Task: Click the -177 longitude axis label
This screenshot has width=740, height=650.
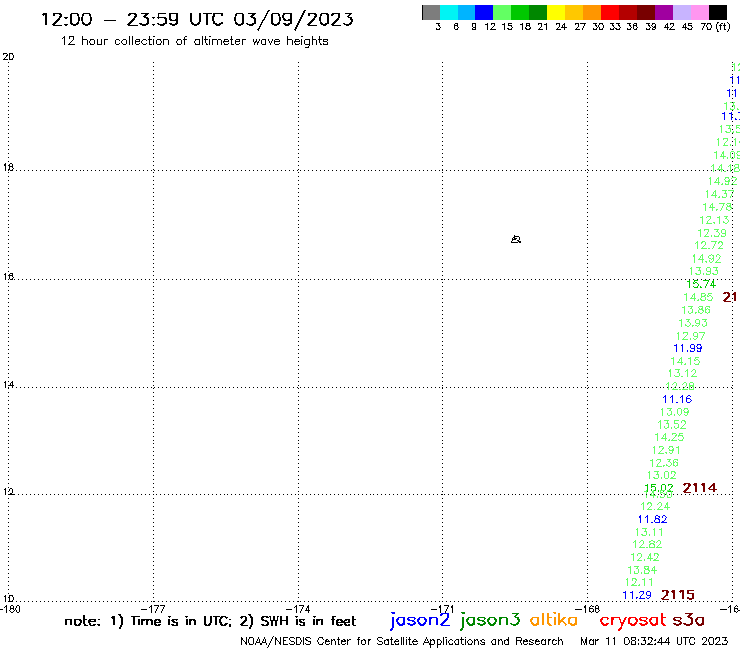Action: 153,609
